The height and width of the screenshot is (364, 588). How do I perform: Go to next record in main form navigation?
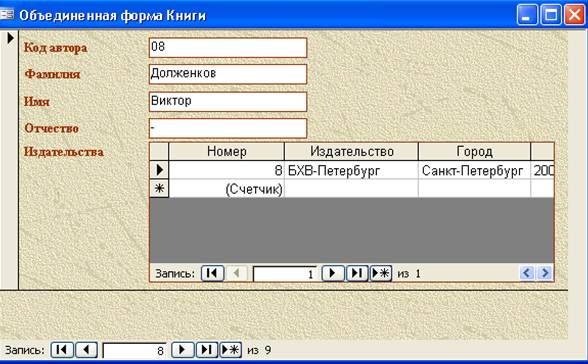tap(182, 350)
